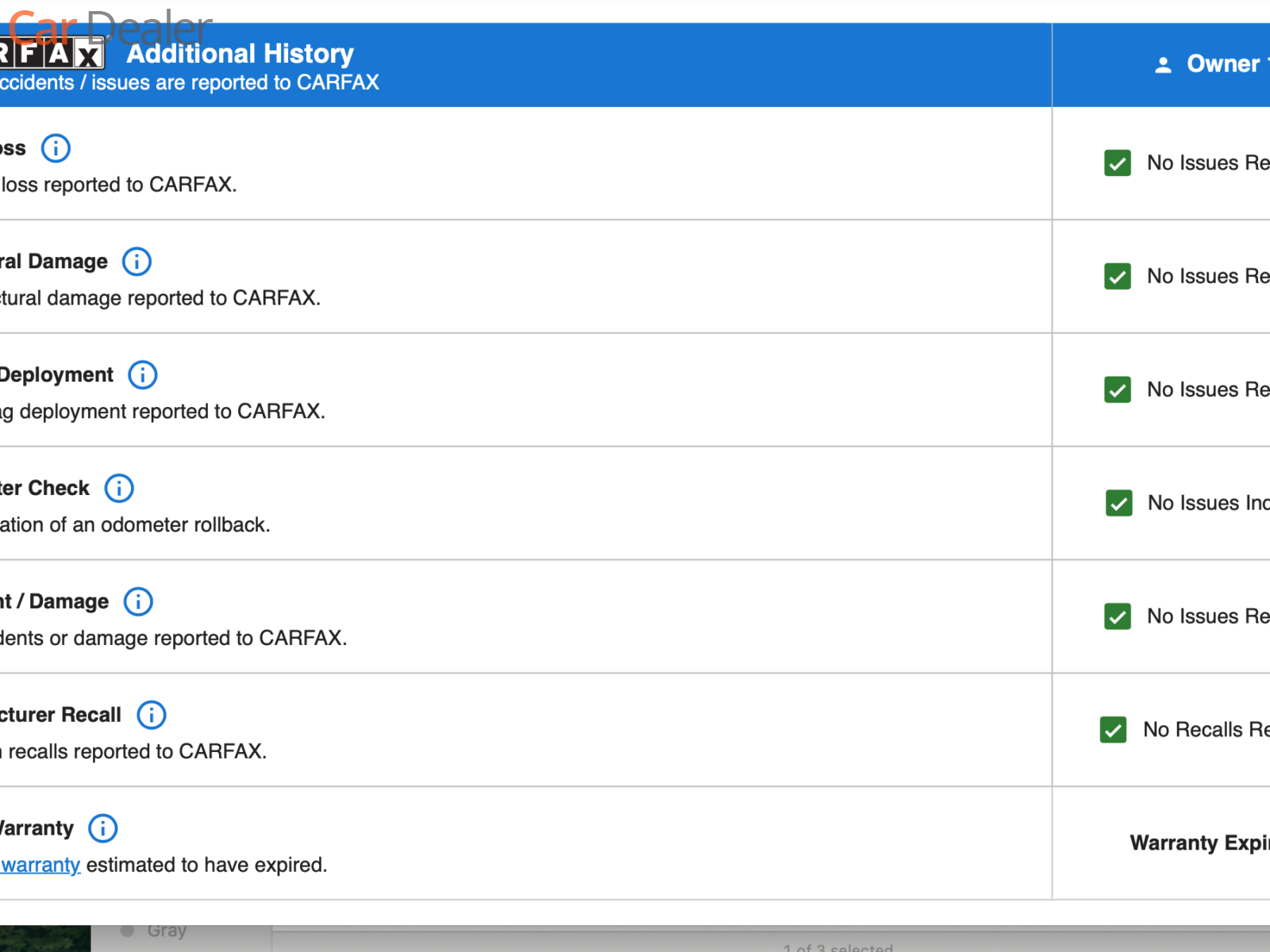This screenshot has height=952, width=1270.
Task: Click Car Dealer logo text at top
Action: (x=110, y=27)
